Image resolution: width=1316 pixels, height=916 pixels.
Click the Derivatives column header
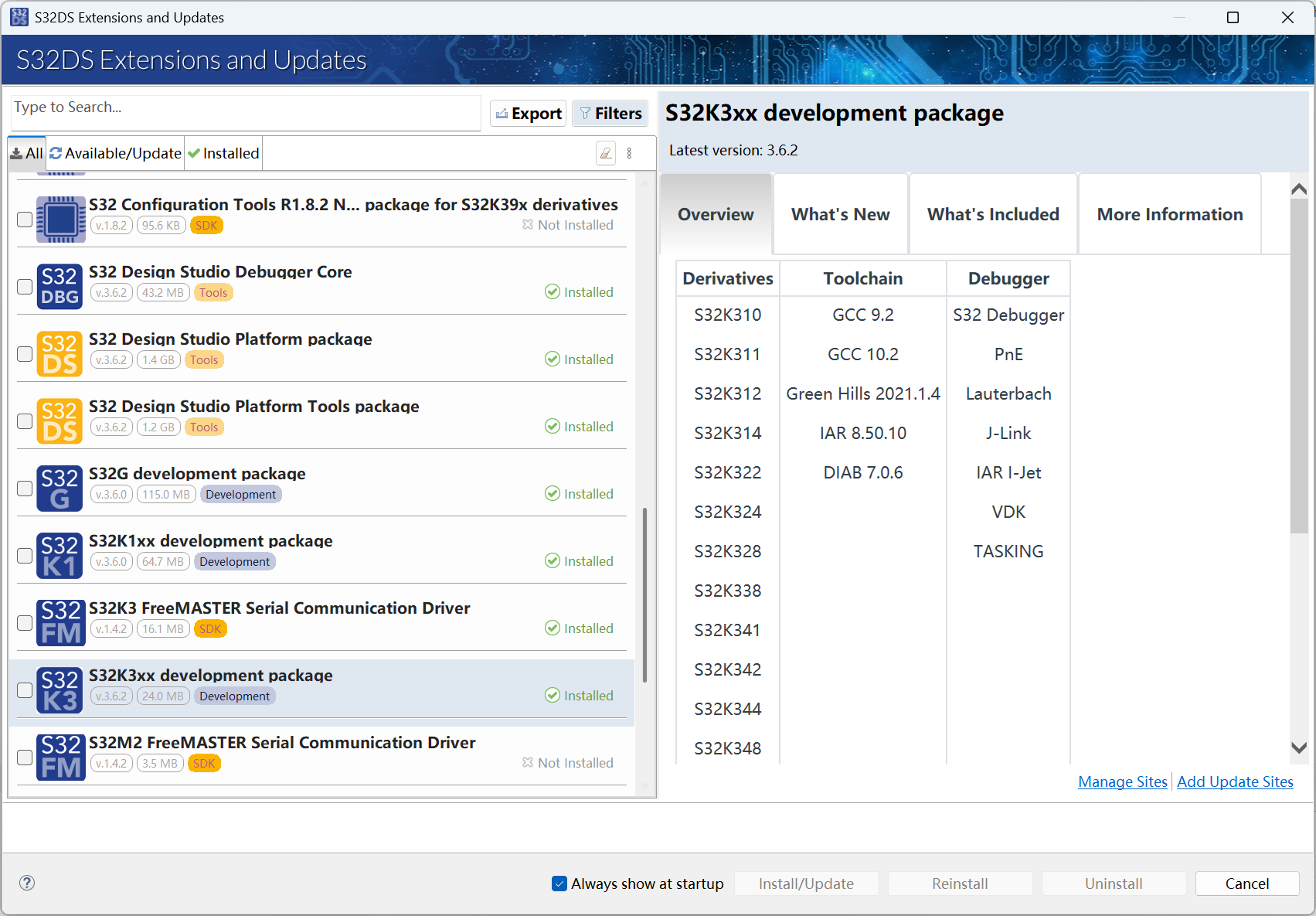(728, 278)
